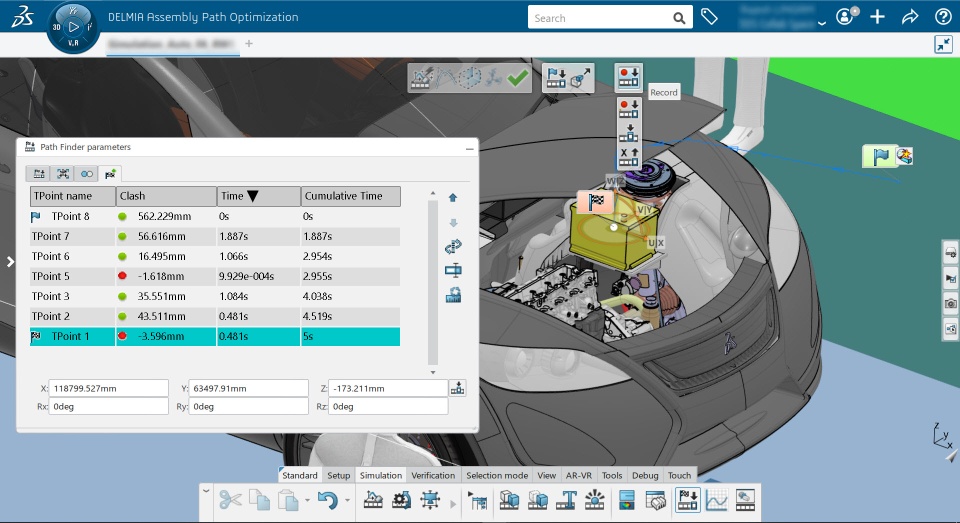Select the link rings tab in Path Finder panel
This screenshot has width=960, height=523.
pyautogui.click(x=86, y=174)
